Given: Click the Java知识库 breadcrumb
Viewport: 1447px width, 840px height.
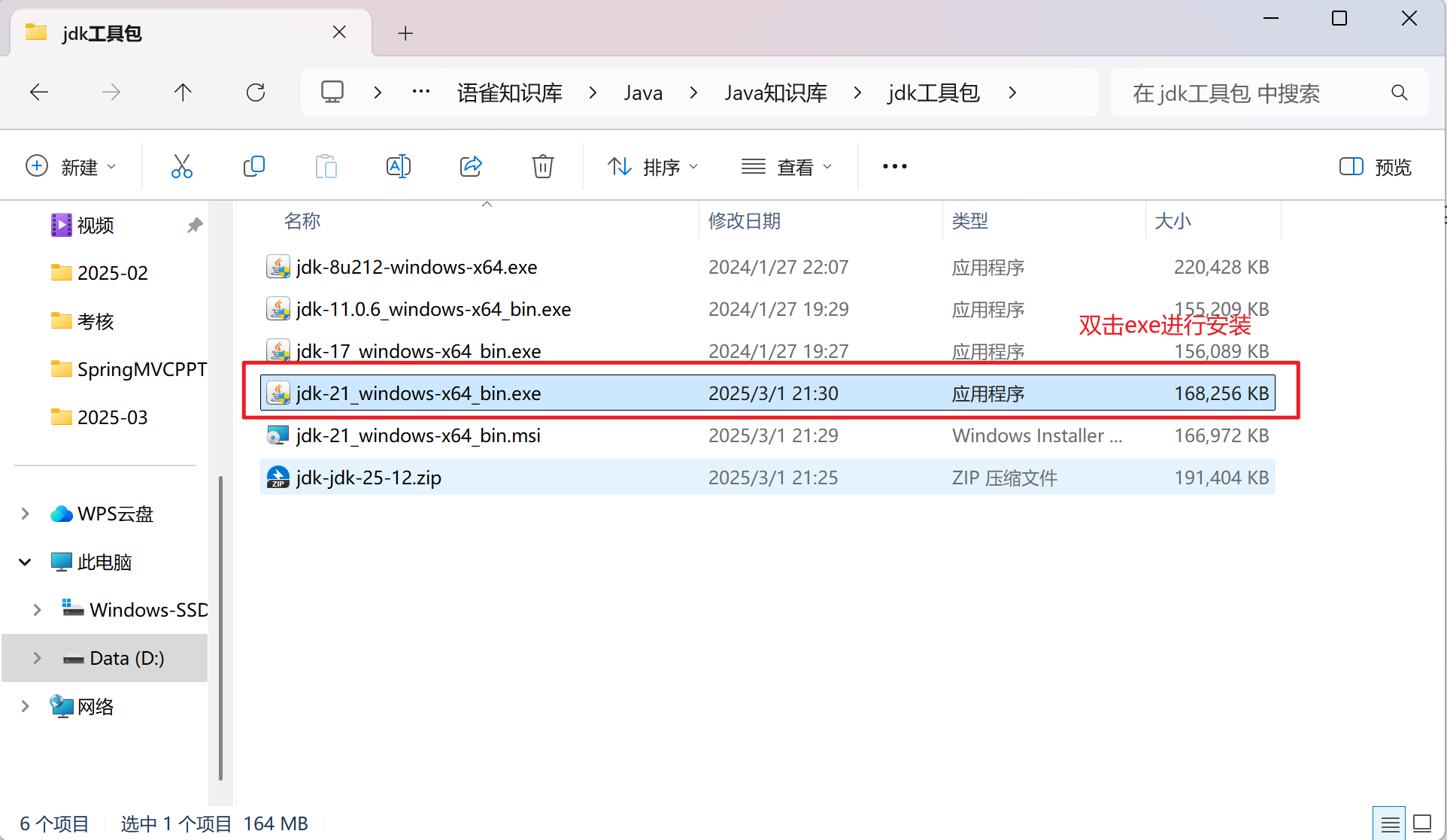Looking at the screenshot, I should (775, 92).
